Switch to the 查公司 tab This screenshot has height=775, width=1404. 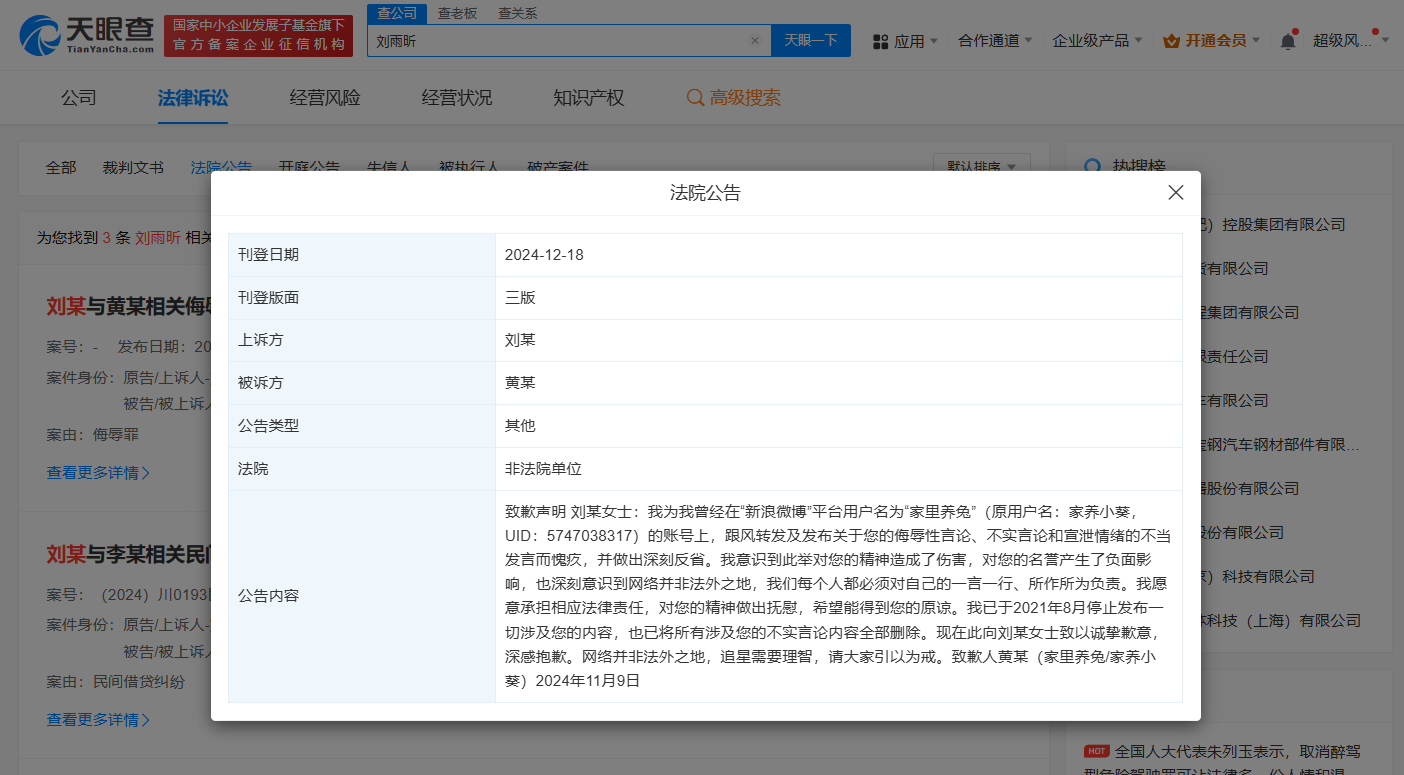pos(397,13)
